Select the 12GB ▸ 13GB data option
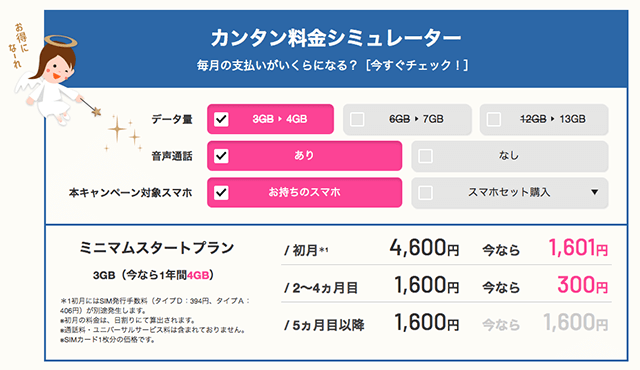Screen dimensions: 640x370 [544, 120]
